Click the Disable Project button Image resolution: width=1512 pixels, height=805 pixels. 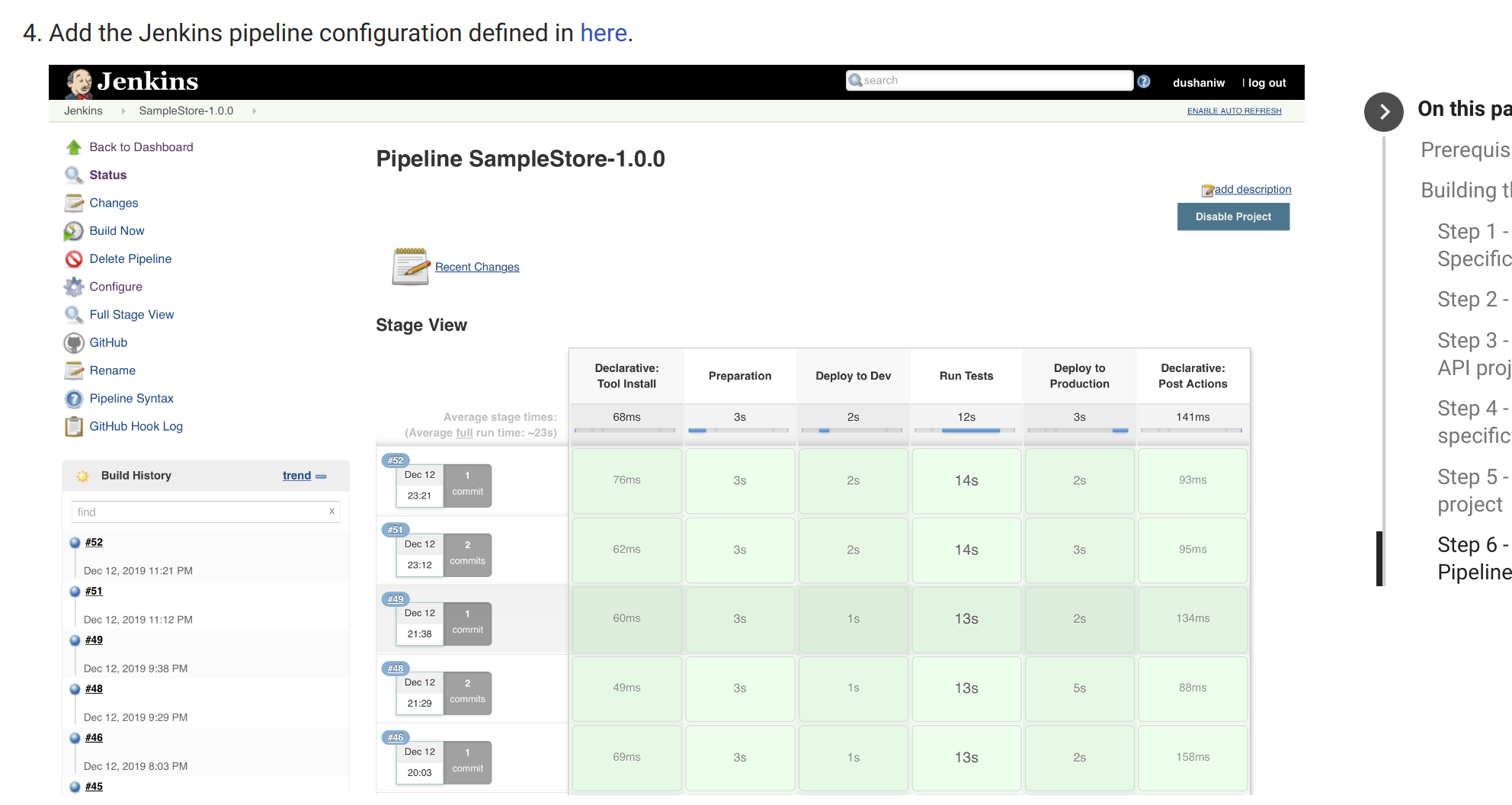[x=1233, y=216]
